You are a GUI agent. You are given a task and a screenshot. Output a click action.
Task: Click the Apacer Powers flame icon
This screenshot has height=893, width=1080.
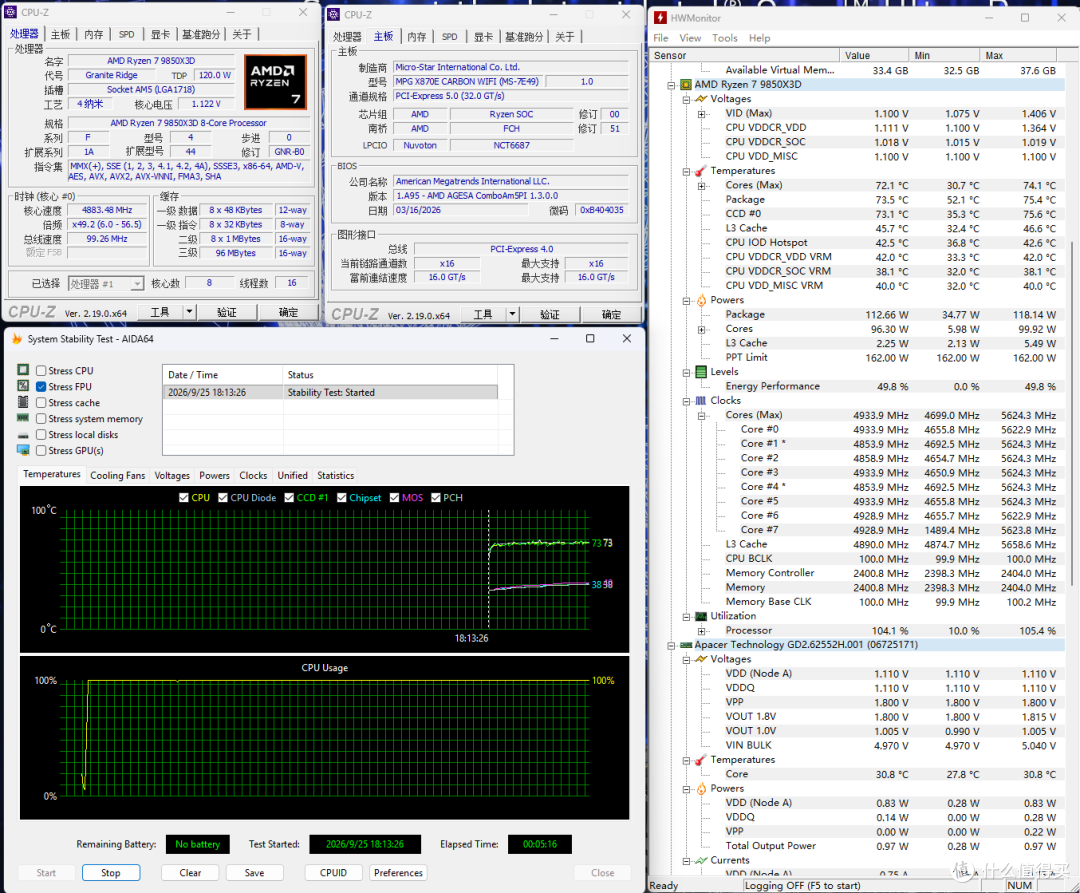[x=701, y=788]
